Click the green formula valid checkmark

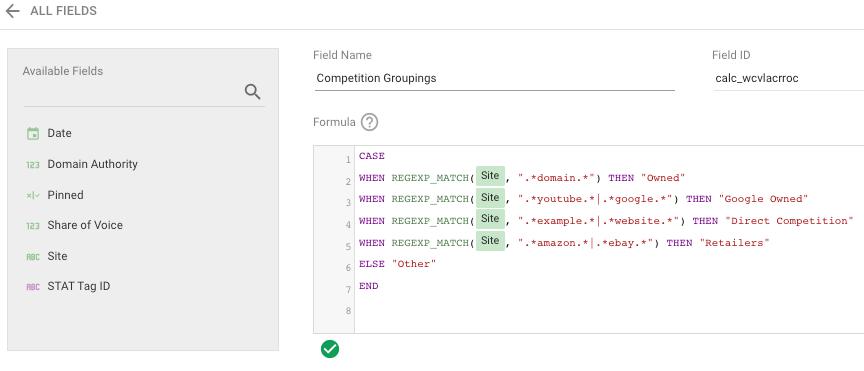click(330, 349)
